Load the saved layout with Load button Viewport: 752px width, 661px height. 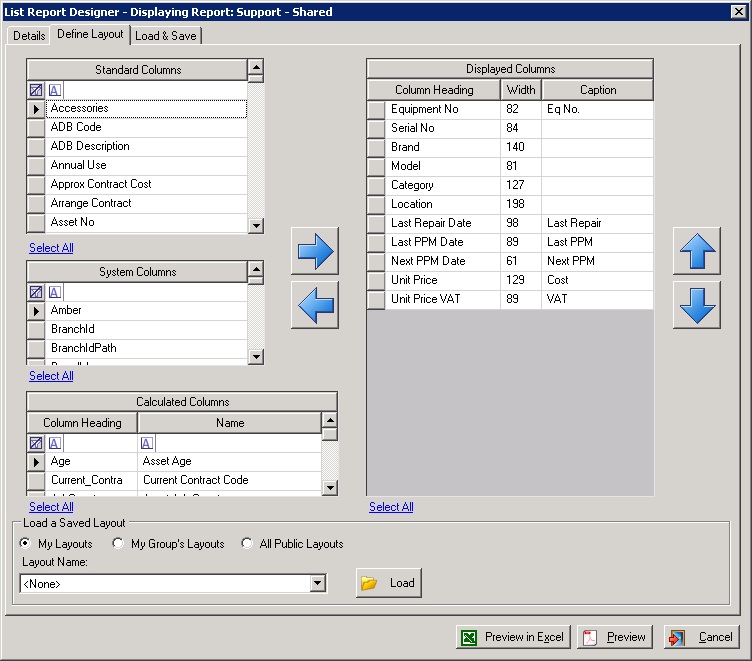point(389,583)
